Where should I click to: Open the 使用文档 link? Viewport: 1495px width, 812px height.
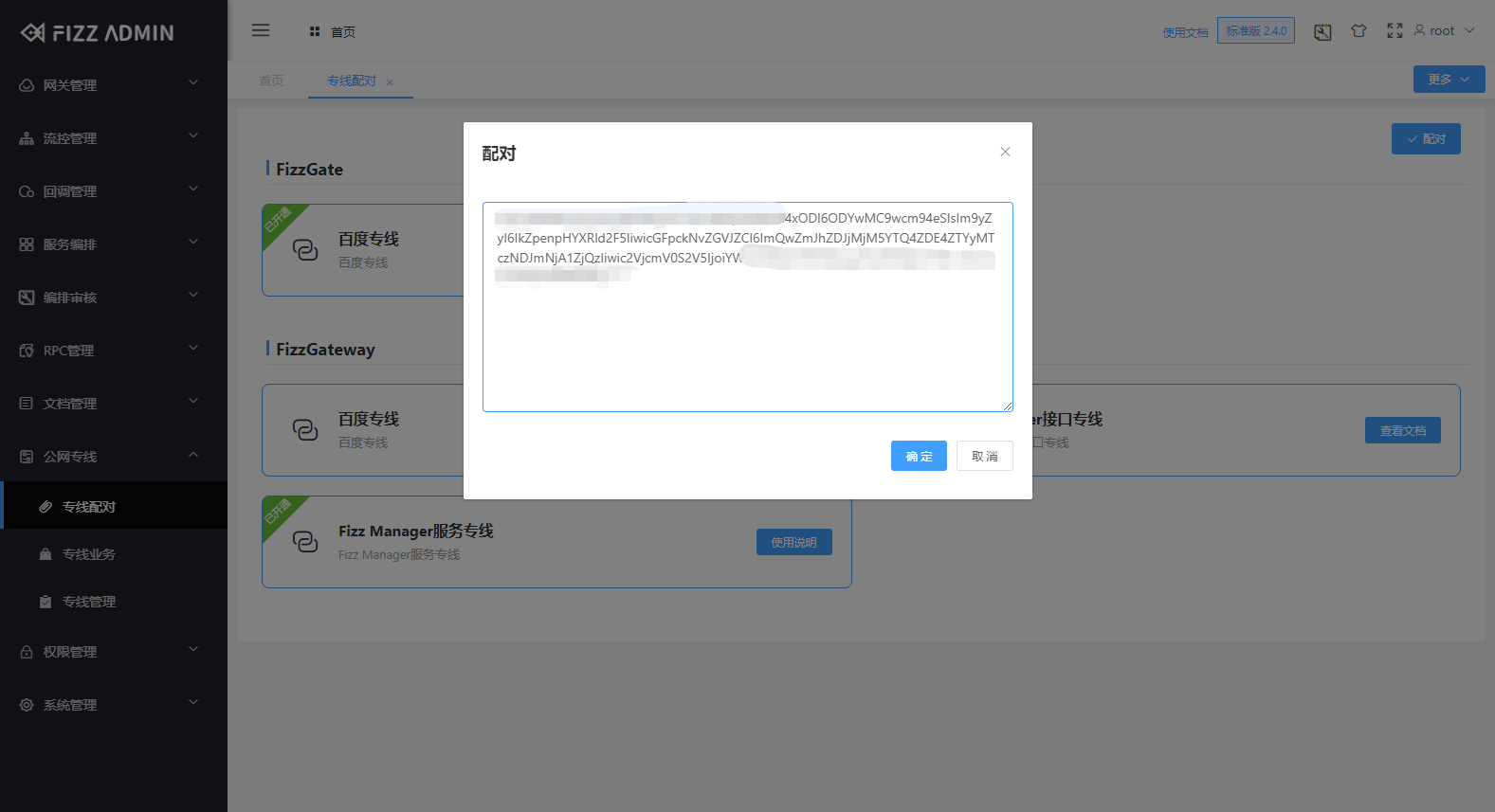point(1185,32)
